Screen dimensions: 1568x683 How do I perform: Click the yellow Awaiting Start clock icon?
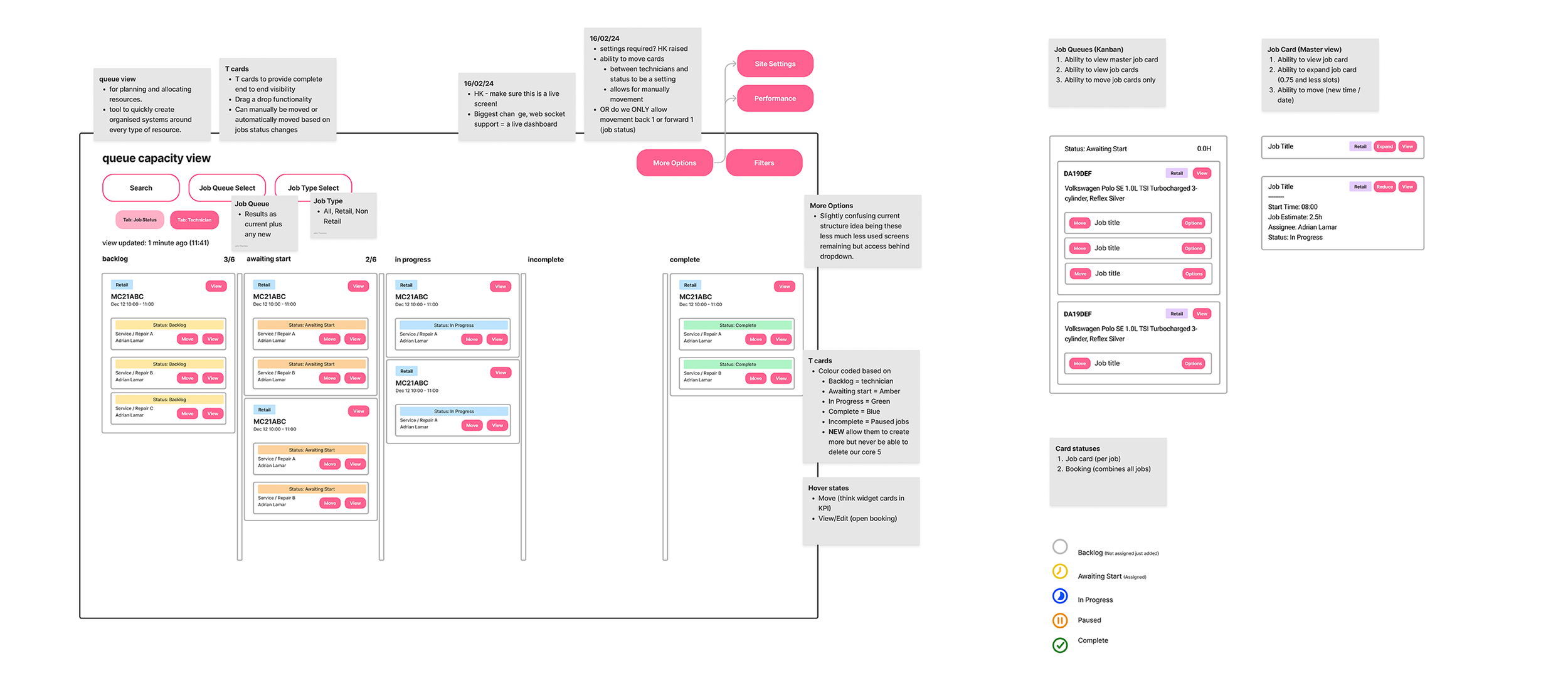click(1059, 571)
